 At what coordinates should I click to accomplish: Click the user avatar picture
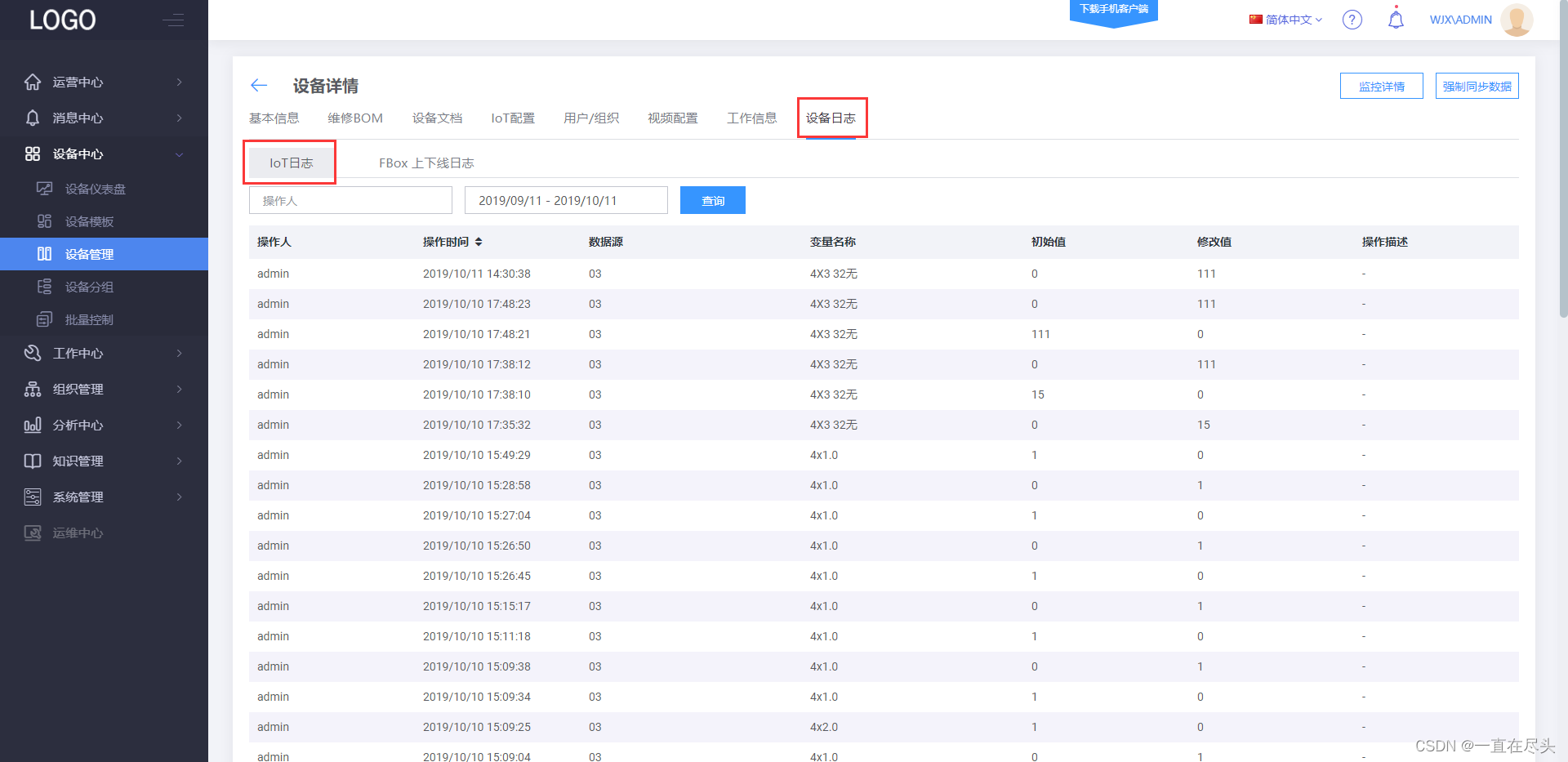(1517, 20)
